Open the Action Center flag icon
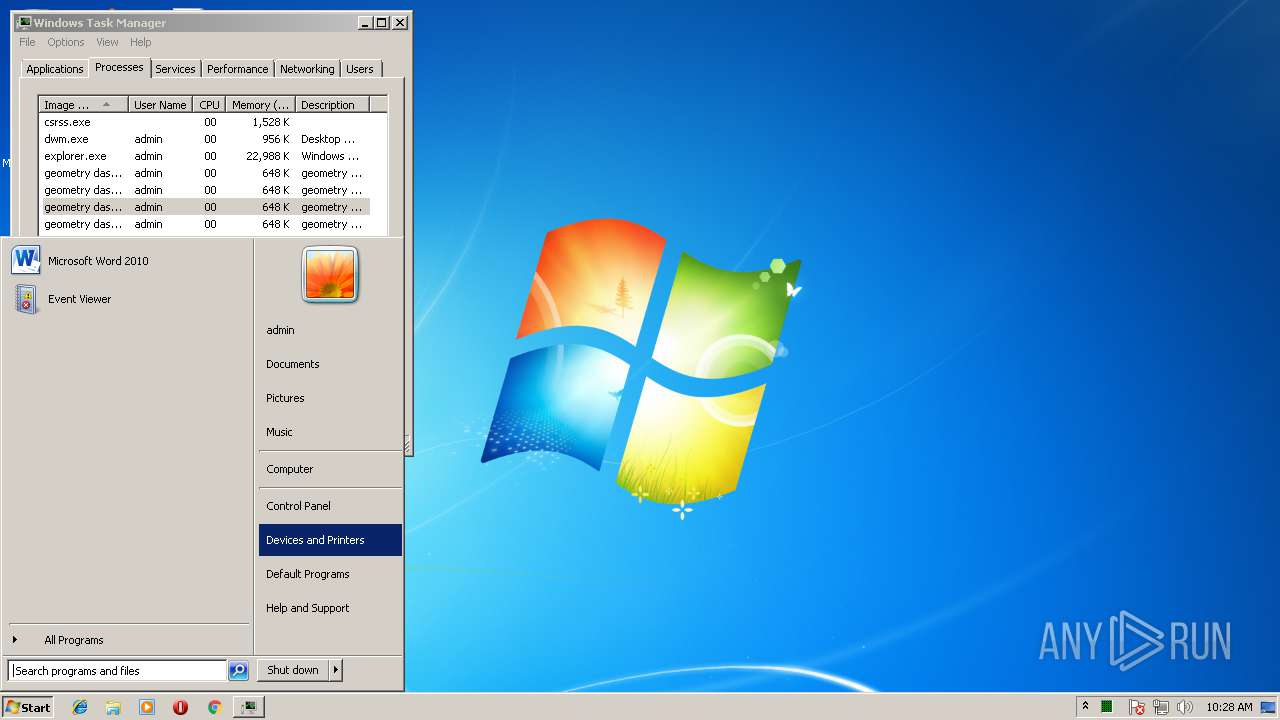 (x=1137, y=707)
